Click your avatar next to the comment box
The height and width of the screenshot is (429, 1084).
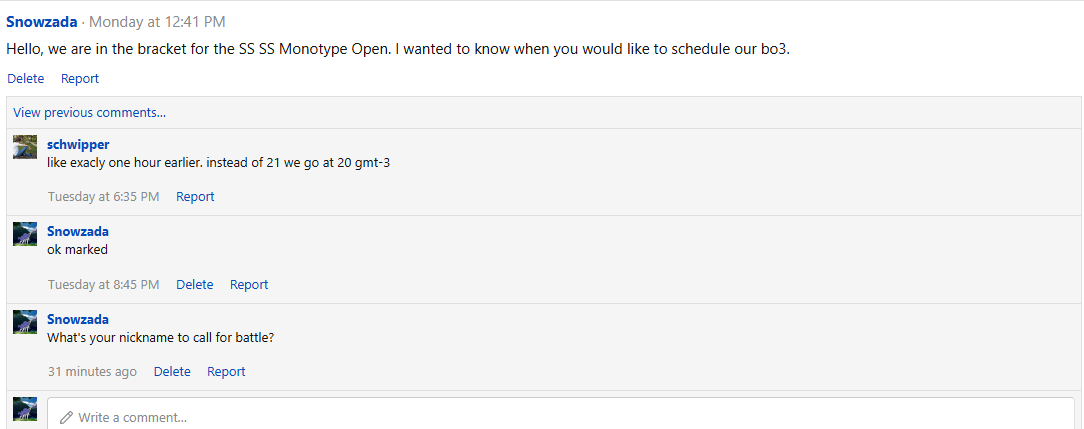[25, 409]
